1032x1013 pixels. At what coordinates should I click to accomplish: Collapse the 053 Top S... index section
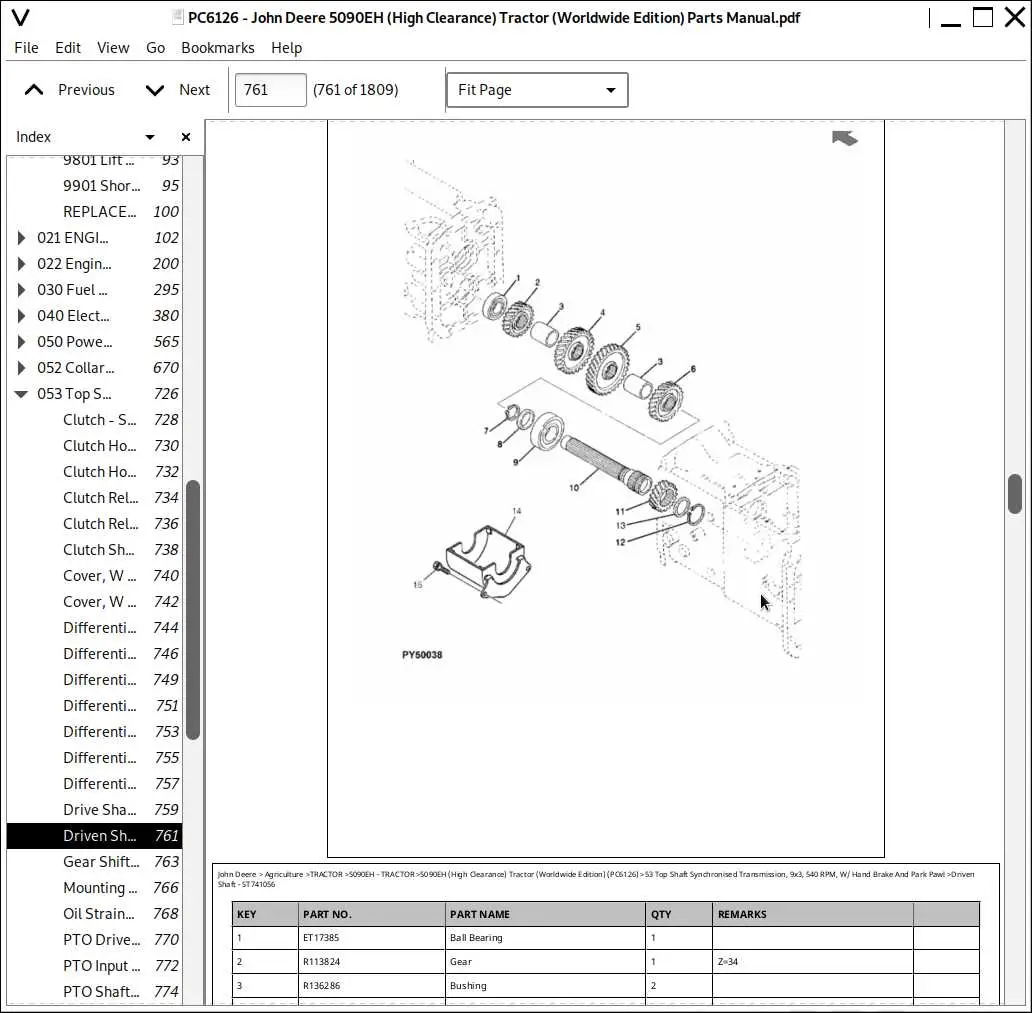(21, 394)
